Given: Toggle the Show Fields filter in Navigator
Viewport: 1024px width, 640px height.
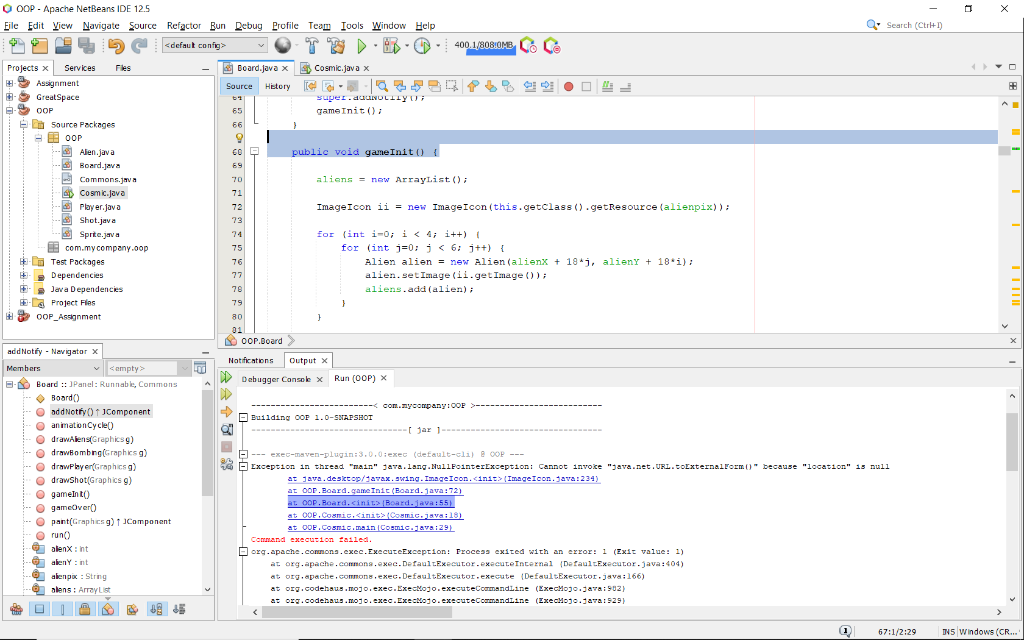Looking at the screenshot, I should 39,609.
